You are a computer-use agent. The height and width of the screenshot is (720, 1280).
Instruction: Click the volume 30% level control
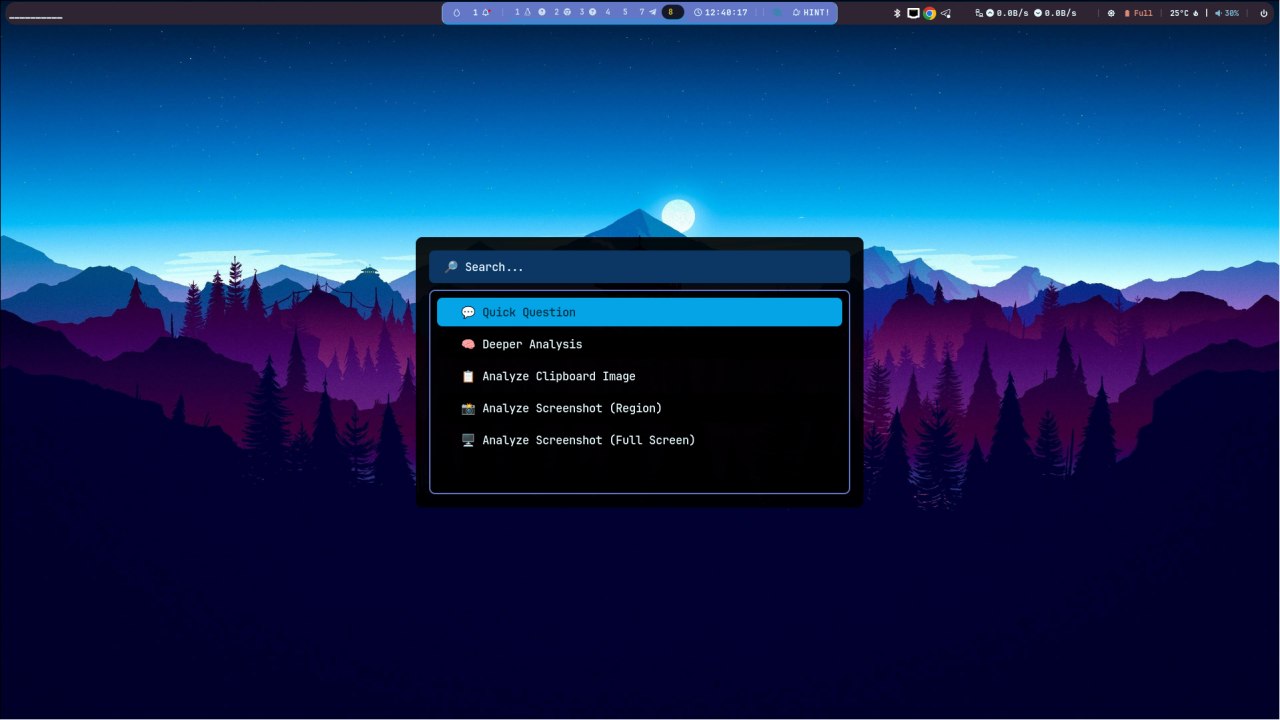tap(1233, 13)
